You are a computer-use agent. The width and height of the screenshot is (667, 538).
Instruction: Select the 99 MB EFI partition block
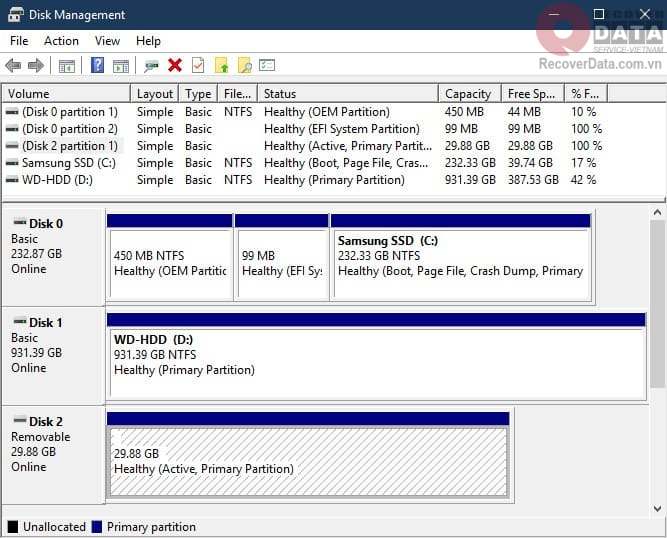(x=282, y=257)
